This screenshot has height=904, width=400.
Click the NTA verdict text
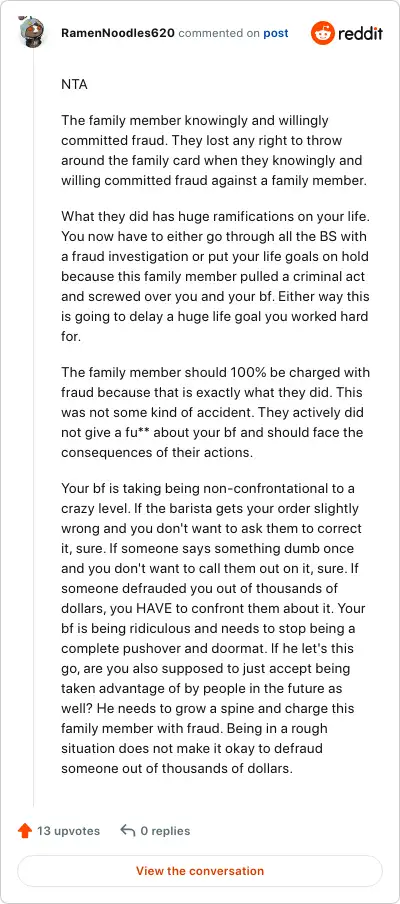(74, 84)
